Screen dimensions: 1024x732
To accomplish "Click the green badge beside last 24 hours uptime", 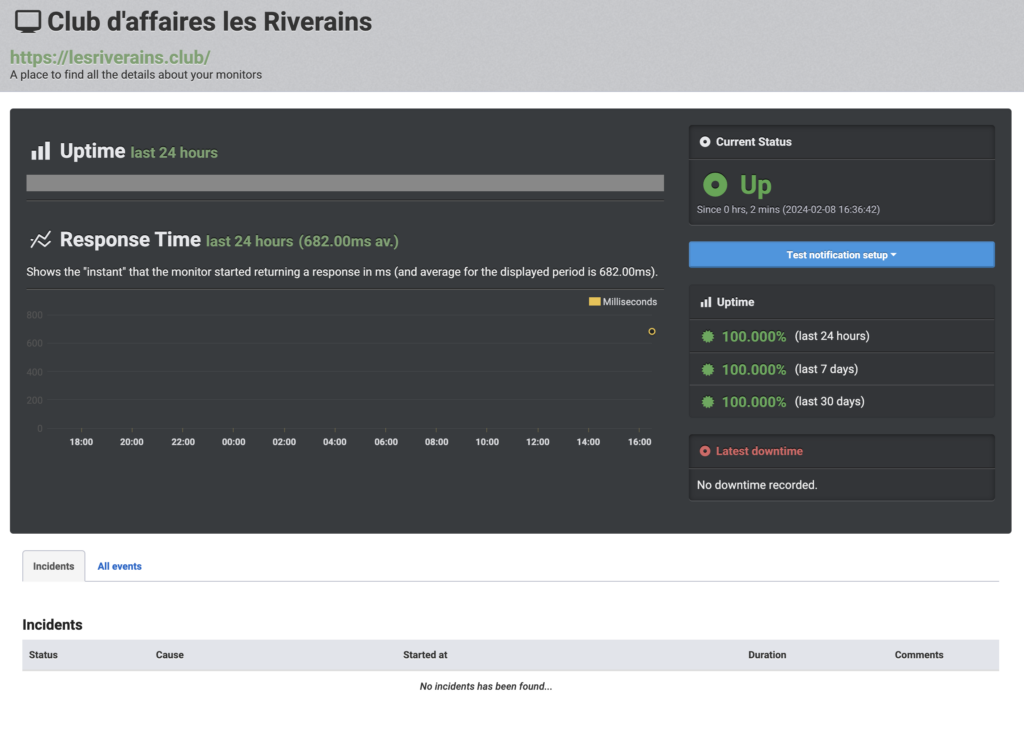I will pyautogui.click(x=708, y=337).
